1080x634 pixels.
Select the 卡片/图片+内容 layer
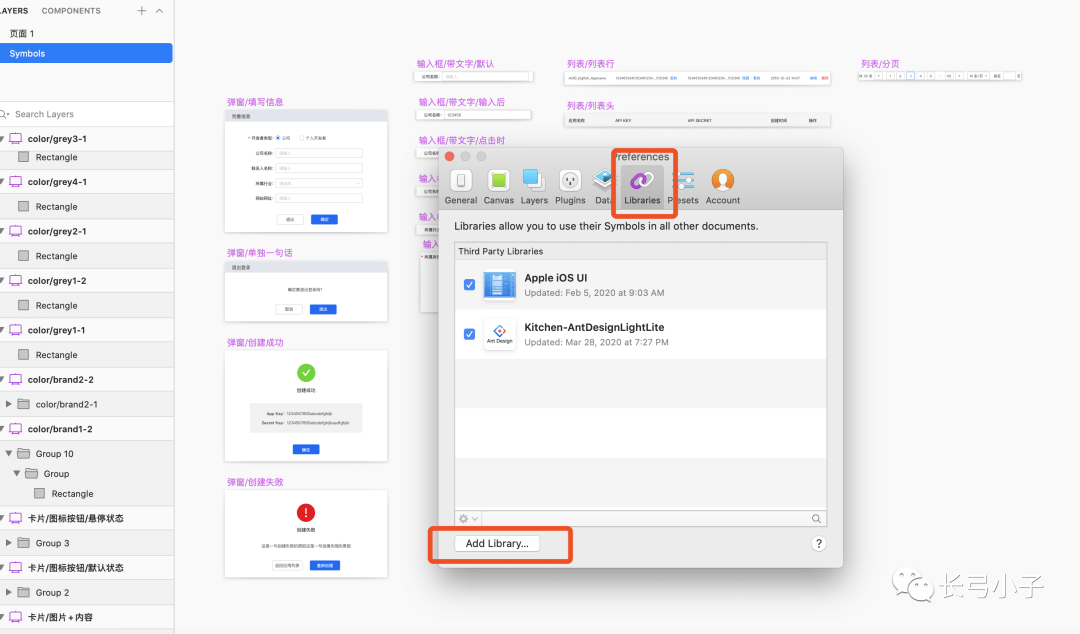[x=86, y=617]
